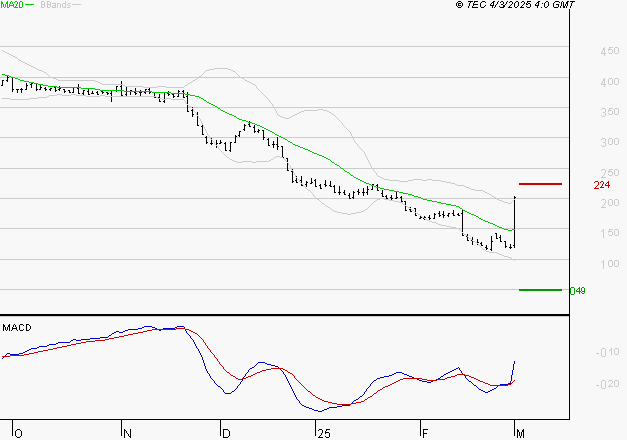Click the -010 MACD axis label
The width and height of the screenshot is (627, 440).
coord(607,352)
